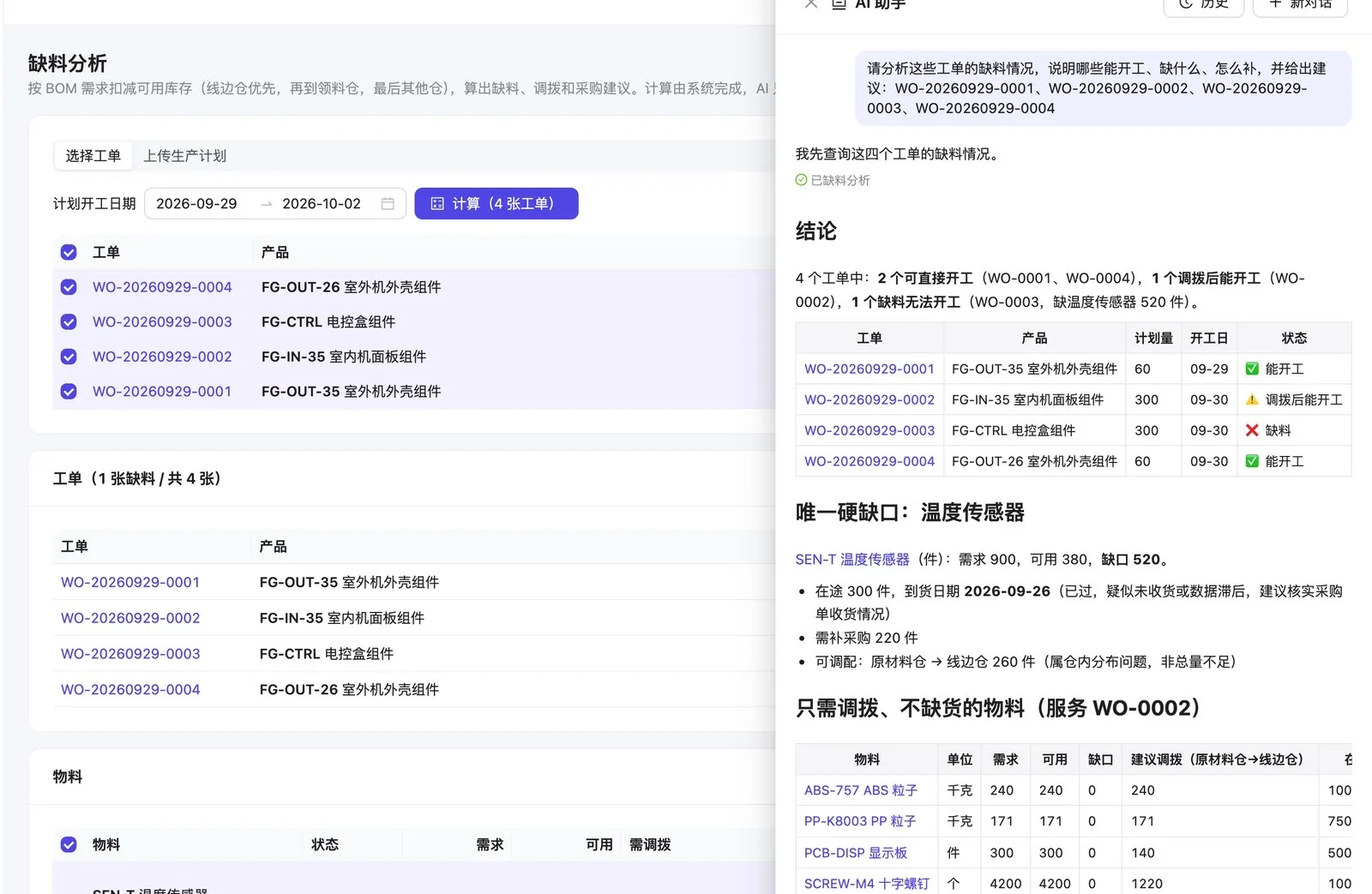The height and width of the screenshot is (894, 1372).
Task: Toggle select-all checkbox in 工单 header
Action: pos(69,252)
